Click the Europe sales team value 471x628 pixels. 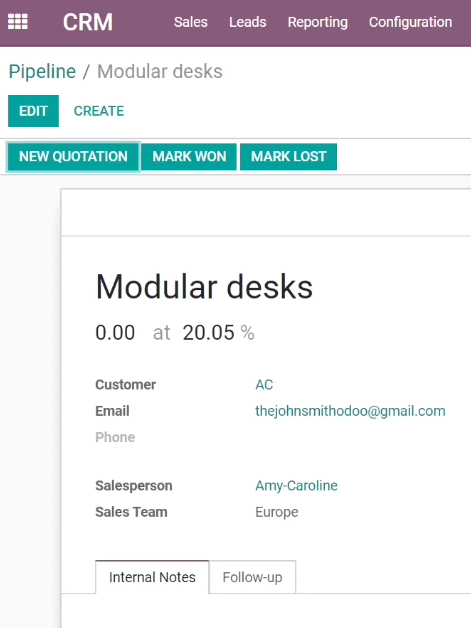pyautogui.click(x=277, y=512)
